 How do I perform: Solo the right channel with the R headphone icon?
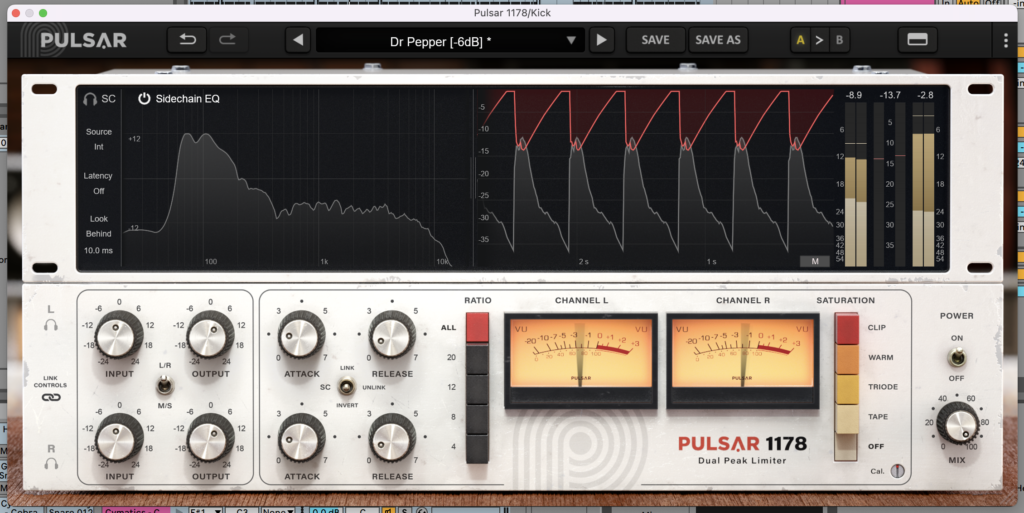[x=51, y=463]
